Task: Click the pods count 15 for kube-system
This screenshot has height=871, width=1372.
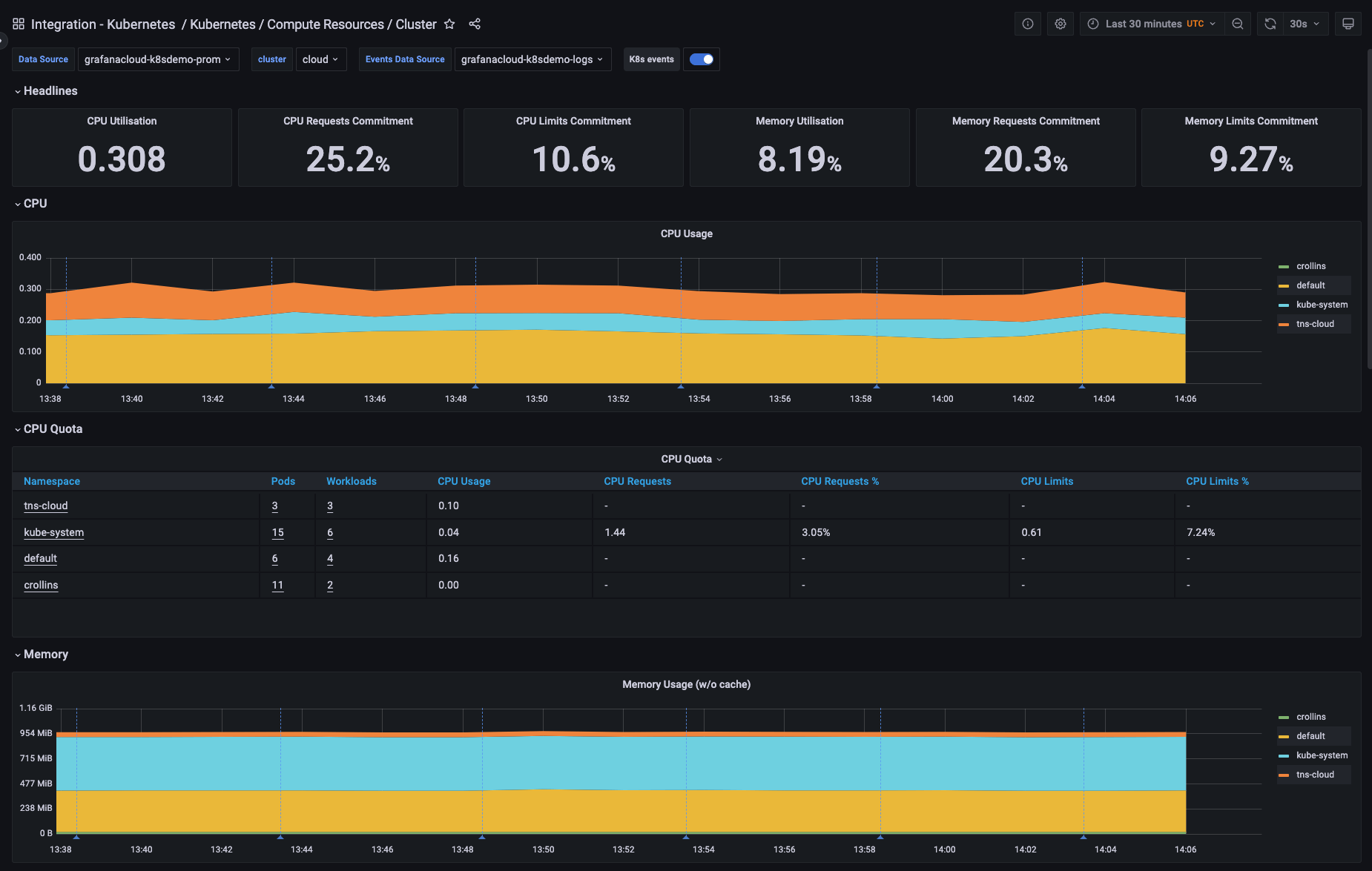Action: pos(277,531)
